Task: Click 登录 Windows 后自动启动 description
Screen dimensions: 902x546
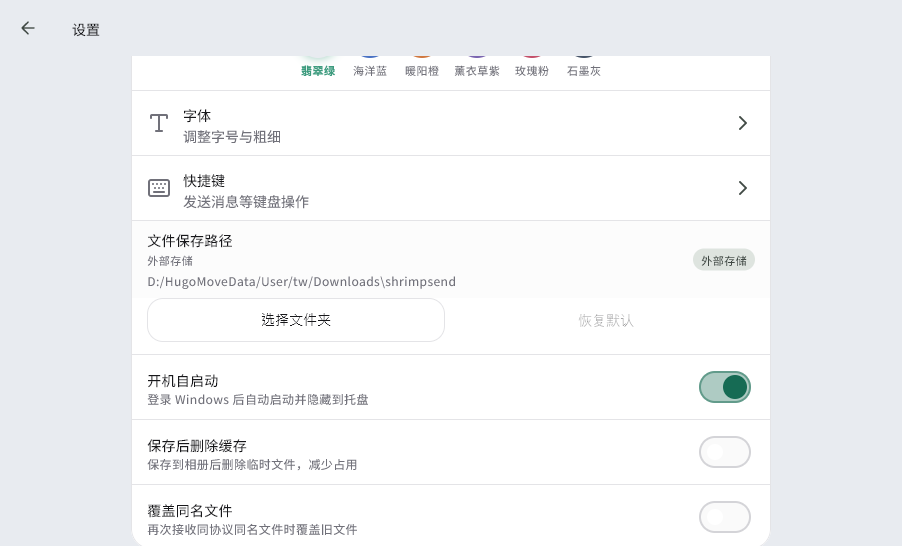Action: (x=258, y=400)
